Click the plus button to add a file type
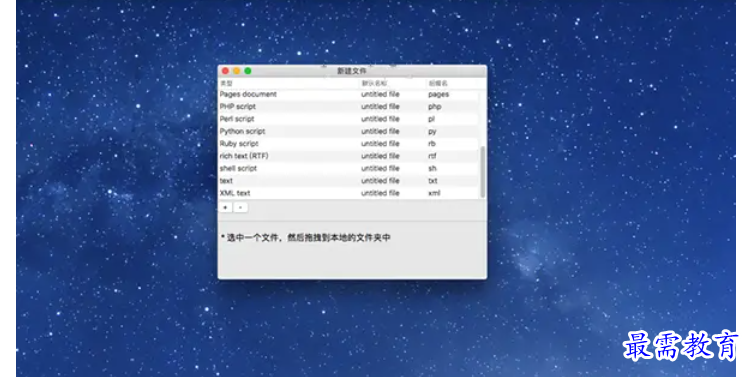 tap(225, 208)
